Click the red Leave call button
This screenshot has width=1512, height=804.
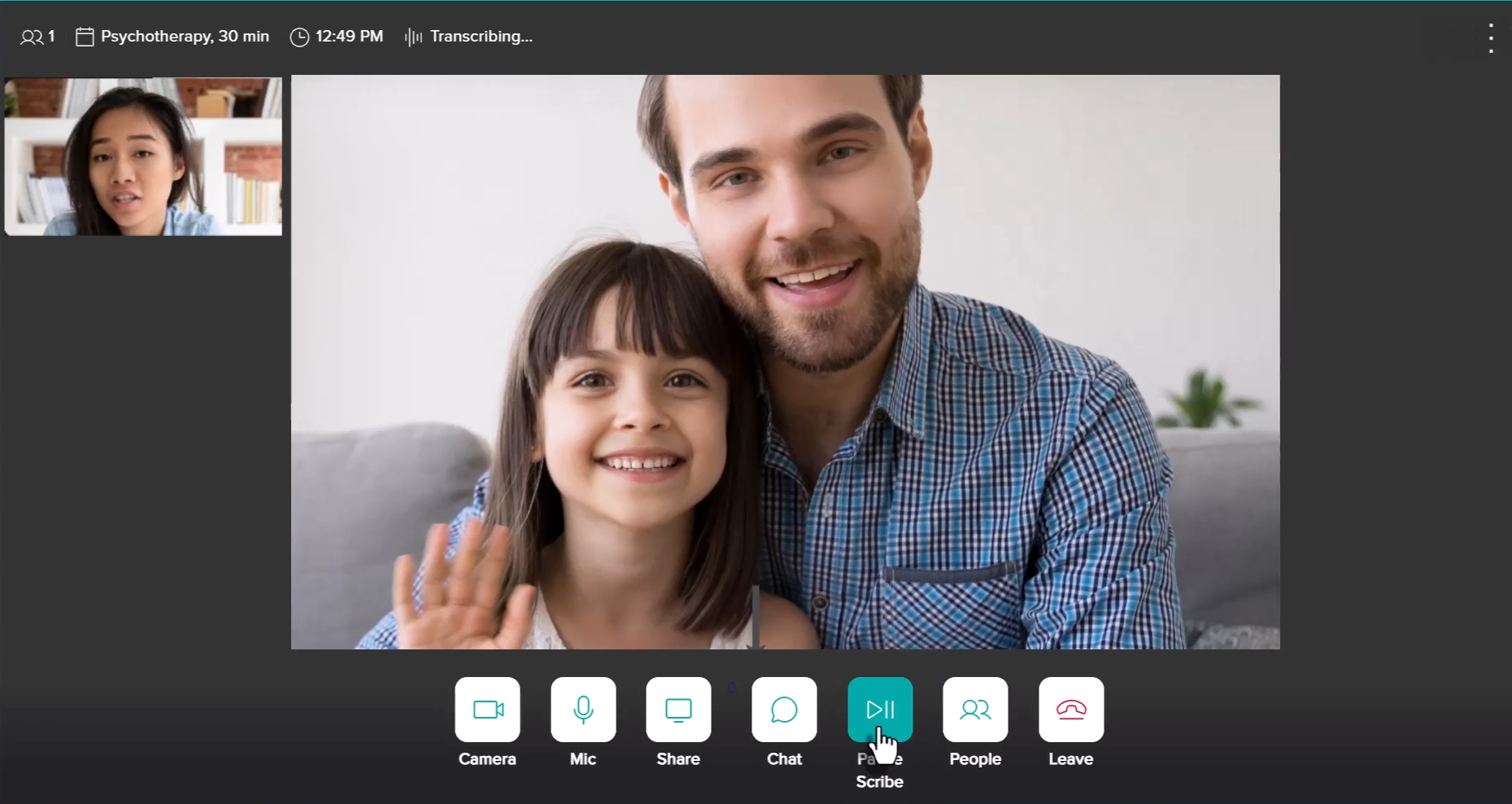(x=1071, y=710)
